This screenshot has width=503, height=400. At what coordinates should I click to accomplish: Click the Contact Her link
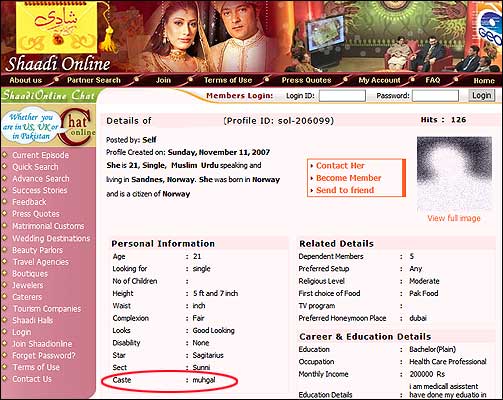point(340,166)
